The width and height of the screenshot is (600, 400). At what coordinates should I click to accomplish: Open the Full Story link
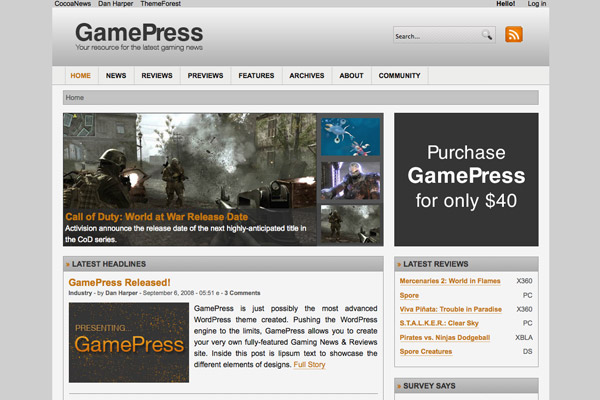point(309,365)
